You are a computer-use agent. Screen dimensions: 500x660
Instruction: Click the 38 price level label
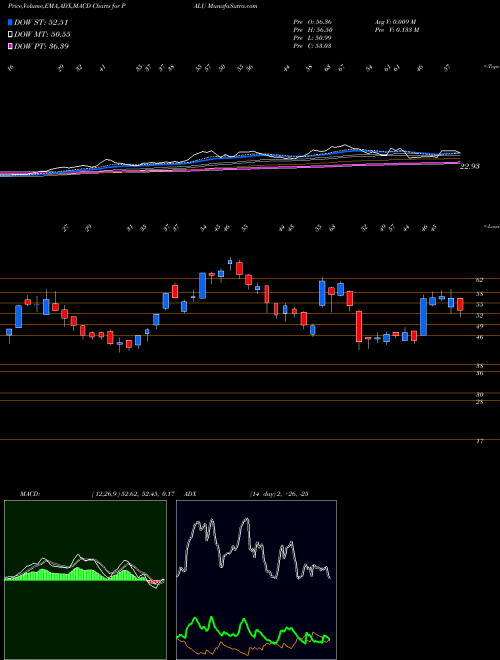pos(480,366)
